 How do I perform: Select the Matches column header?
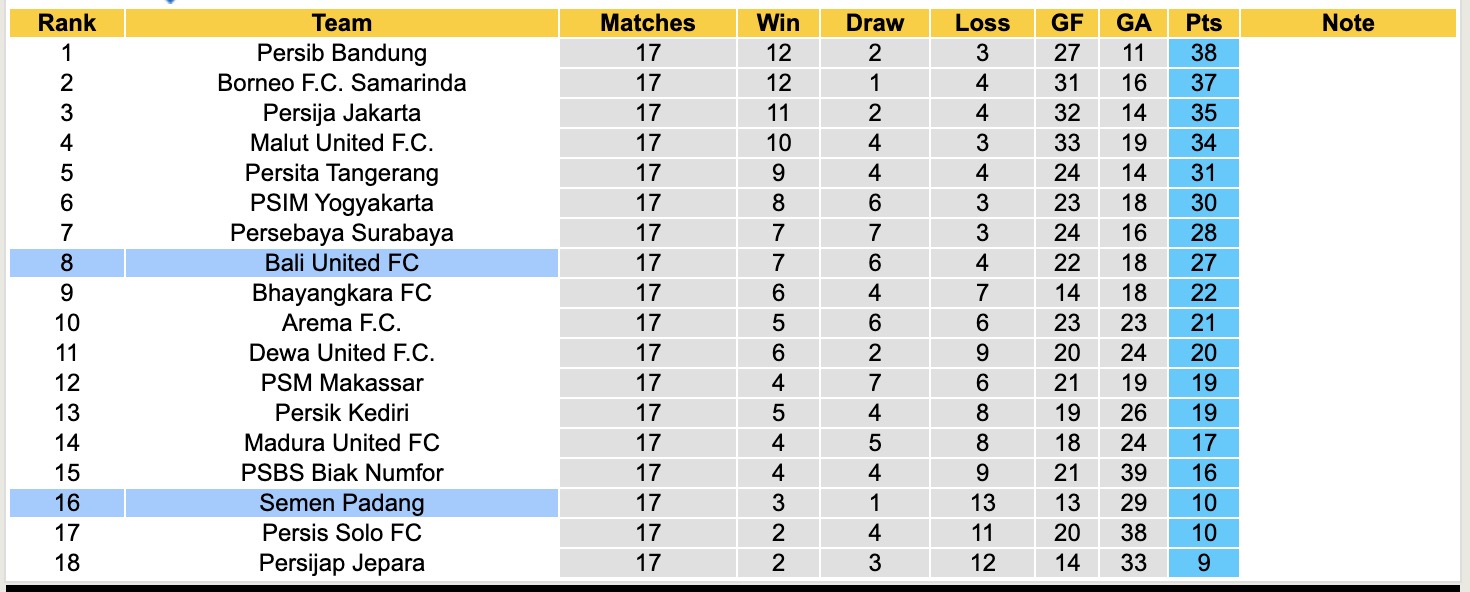point(647,23)
